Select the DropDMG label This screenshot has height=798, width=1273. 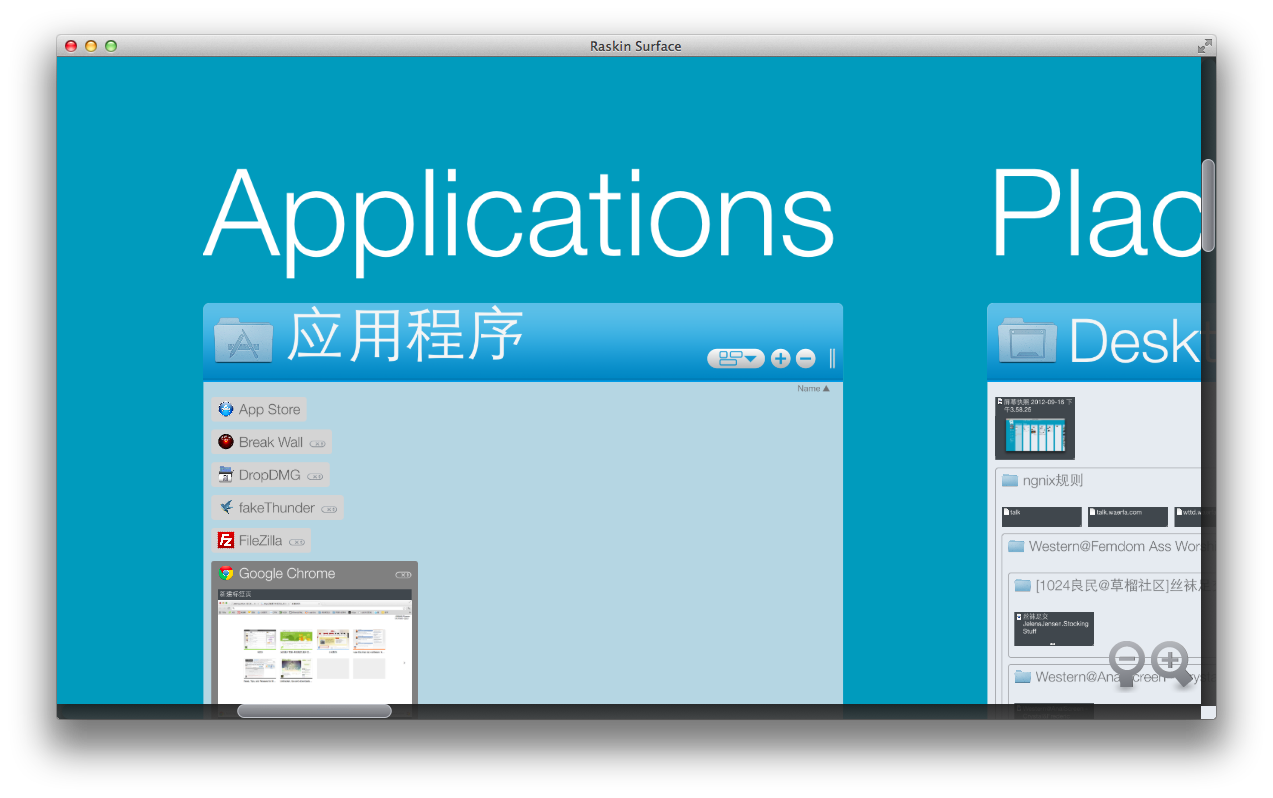pyautogui.click(x=270, y=475)
